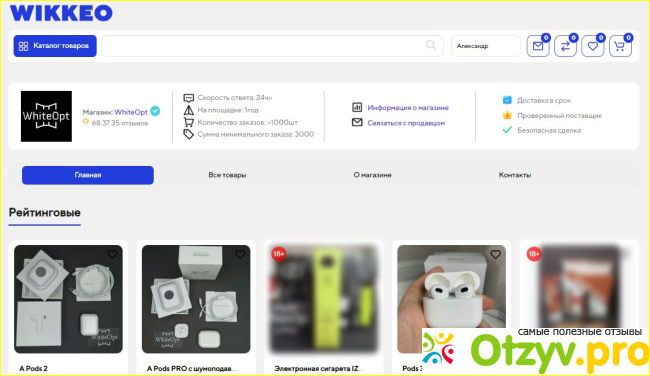Viewport: 650px width, 376px height.
Task: Open the shopping cart icon
Action: click(620, 46)
